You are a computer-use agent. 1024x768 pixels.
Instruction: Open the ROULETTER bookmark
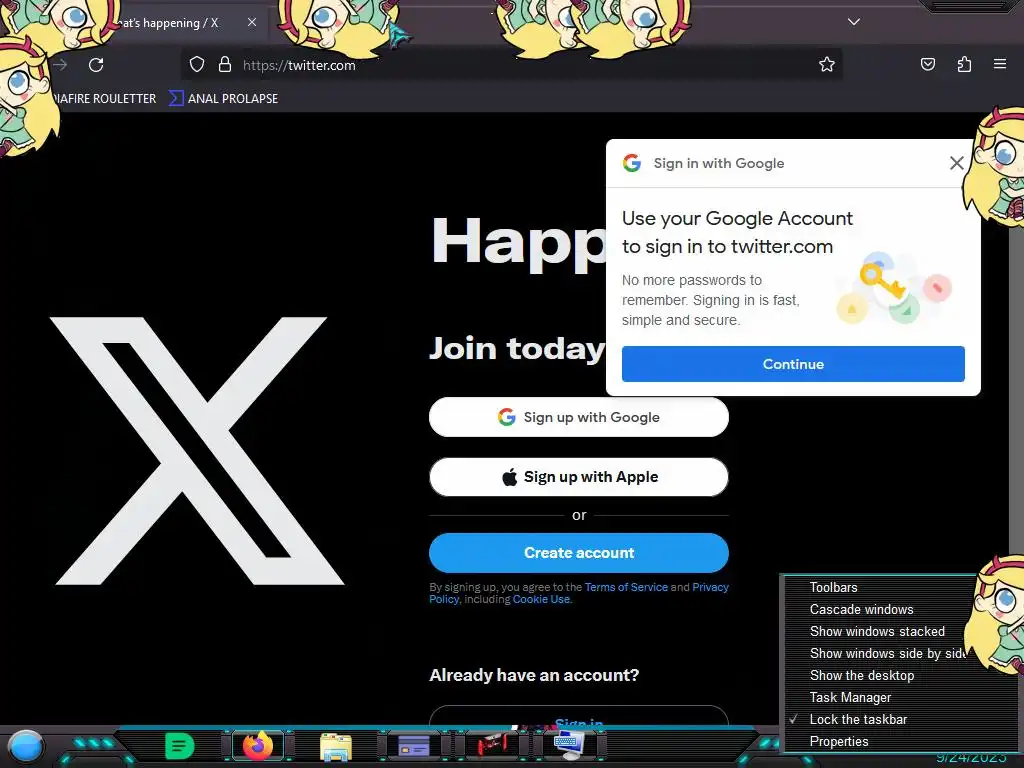(103, 99)
